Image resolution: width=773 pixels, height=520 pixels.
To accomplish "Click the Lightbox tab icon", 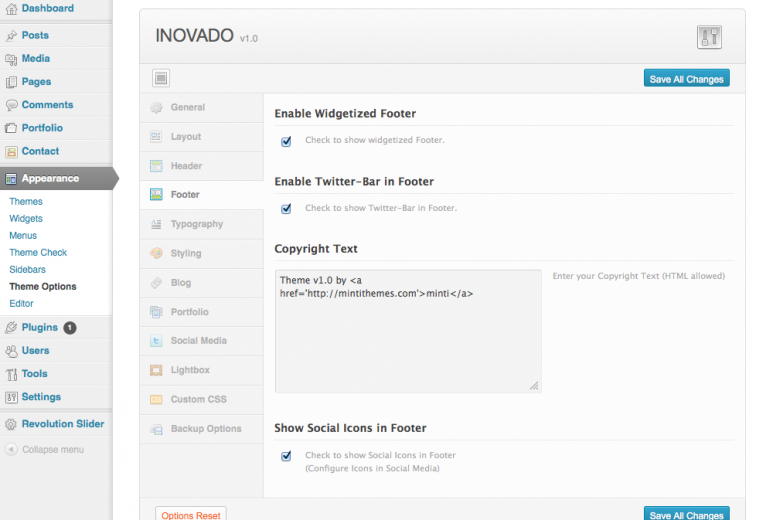I will (x=156, y=370).
